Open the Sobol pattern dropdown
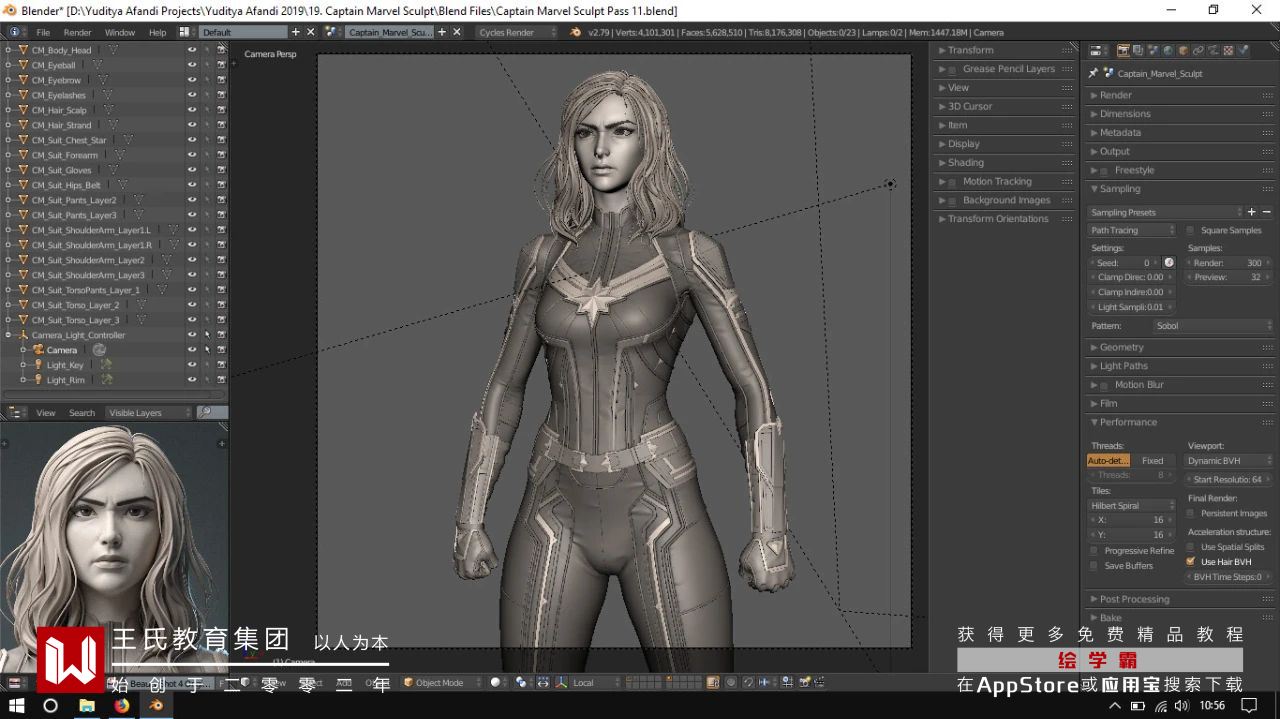The height and width of the screenshot is (719, 1280). click(1213, 326)
